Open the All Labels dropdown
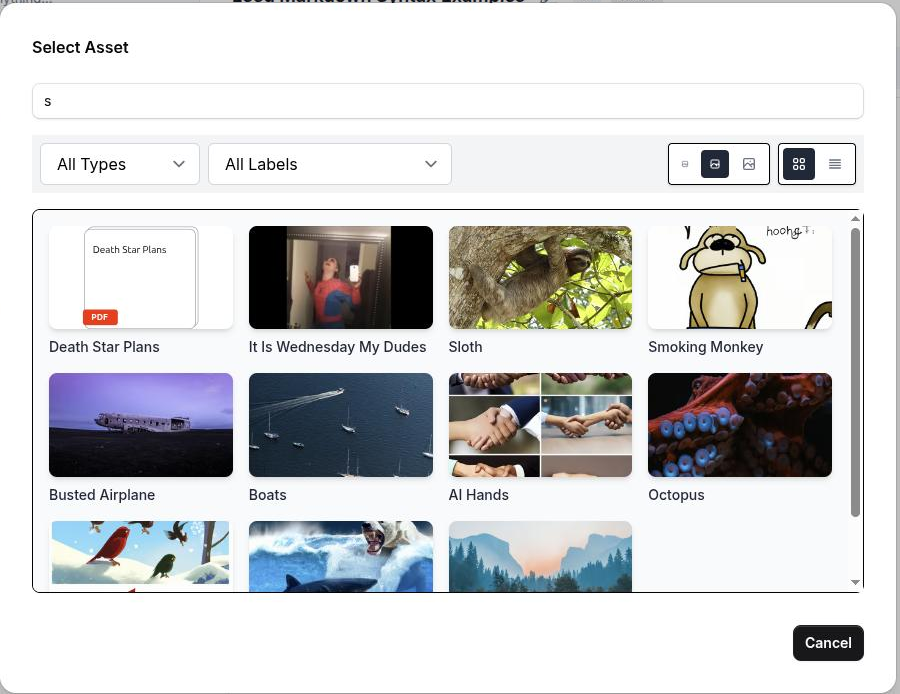900x694 pixels. [329, 164]
